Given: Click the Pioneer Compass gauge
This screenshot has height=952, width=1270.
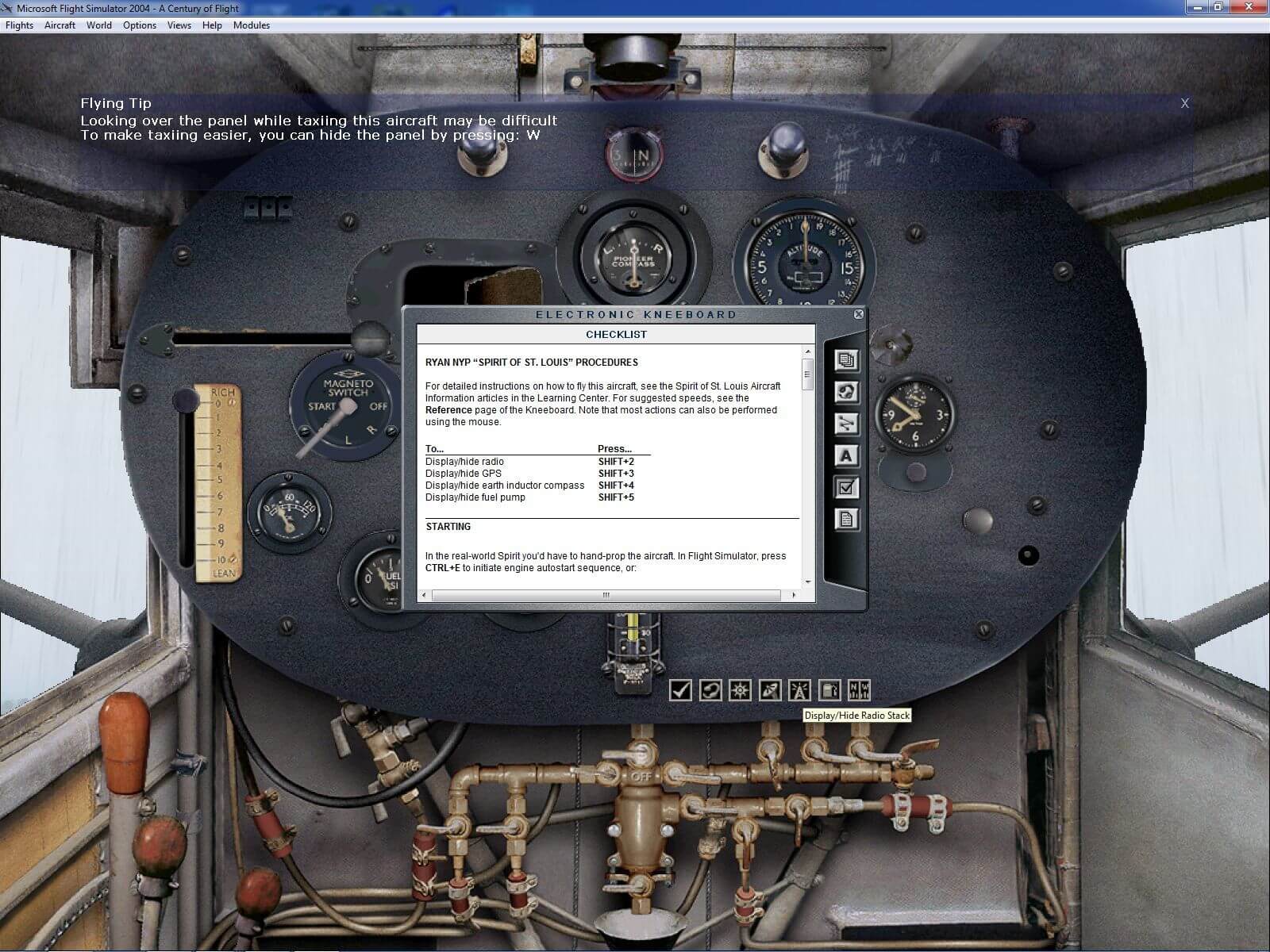Looking at the screenshot, I should pos(633,255).
